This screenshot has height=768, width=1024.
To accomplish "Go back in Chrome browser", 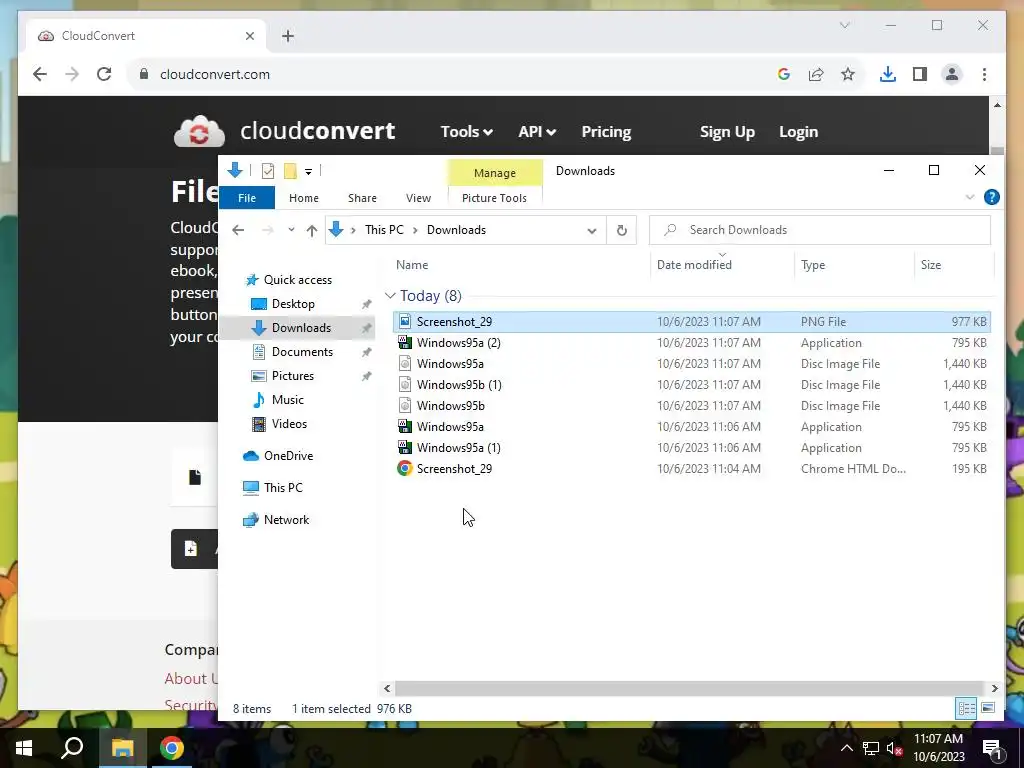I will (x=40, y=74).
